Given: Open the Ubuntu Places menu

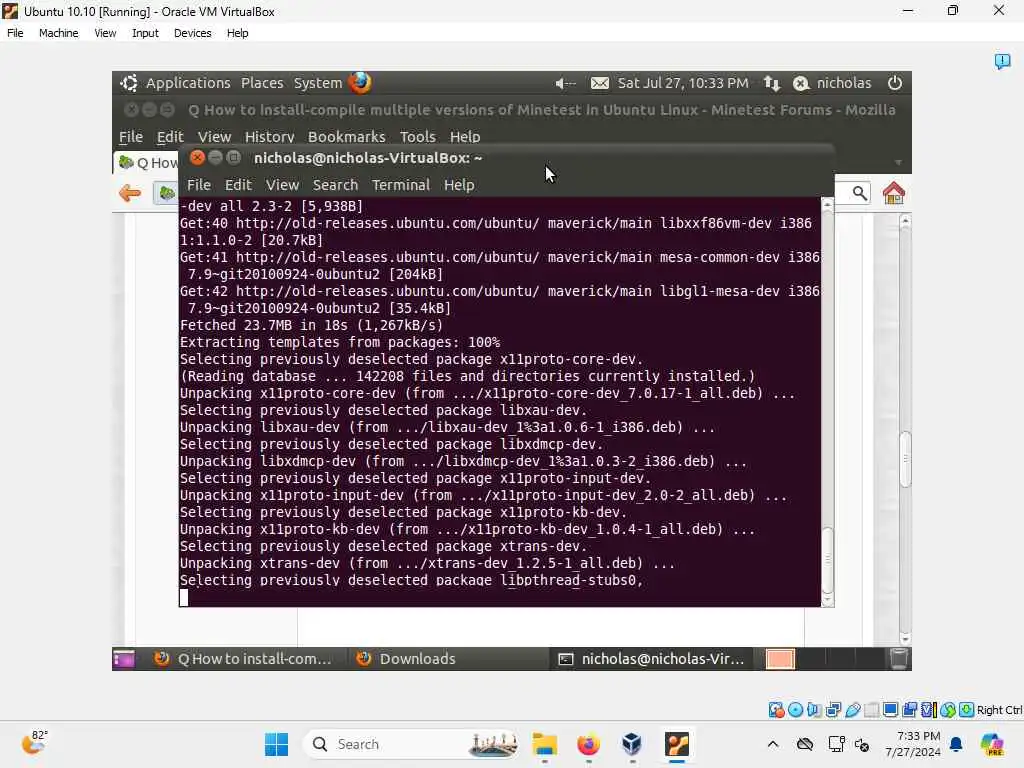Looking at the screenshot, I should [x=262, y=83].
